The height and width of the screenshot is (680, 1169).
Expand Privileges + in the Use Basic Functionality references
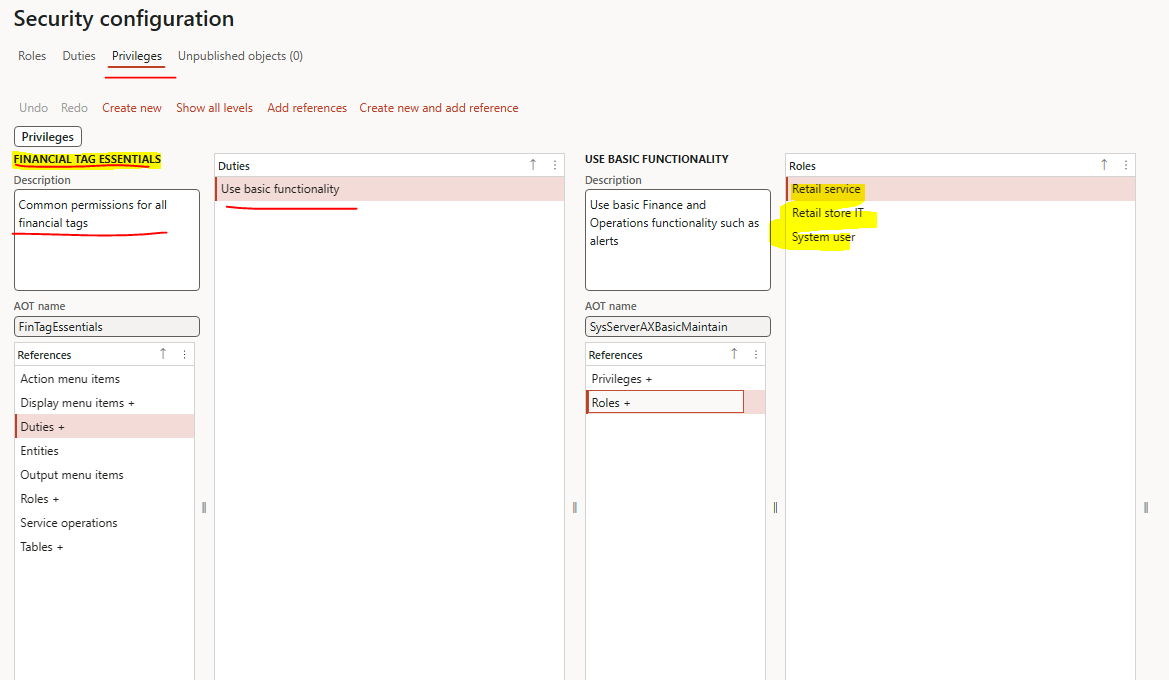click(621, 379)
